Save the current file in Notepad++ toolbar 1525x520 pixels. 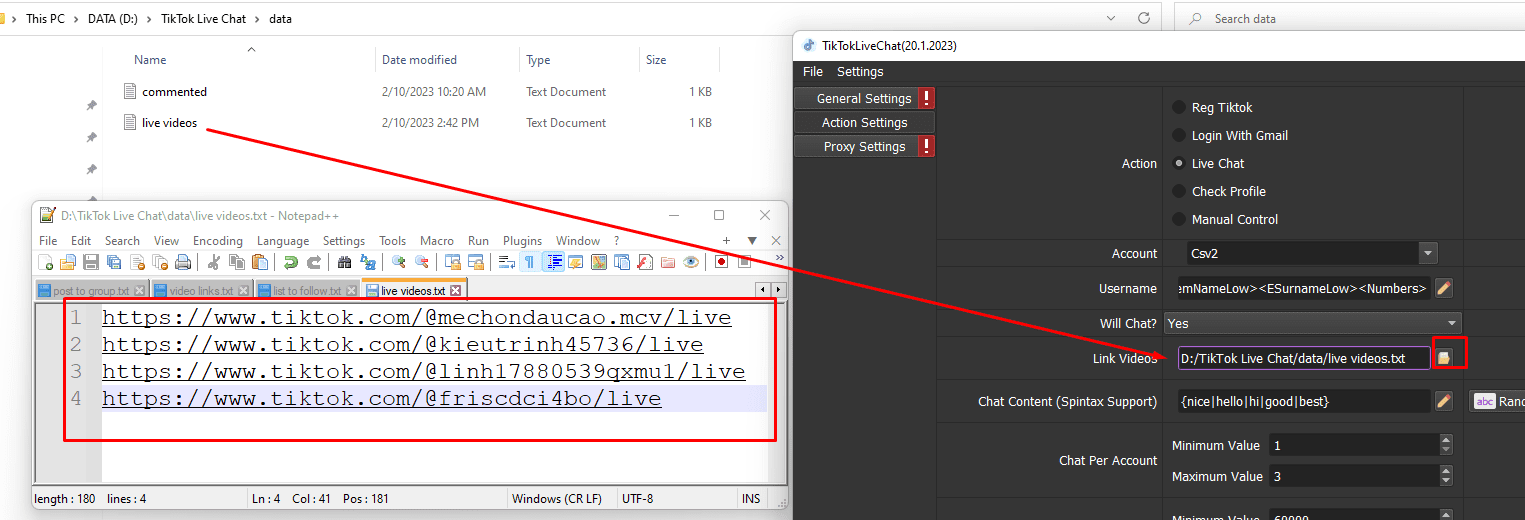point(91,262)
